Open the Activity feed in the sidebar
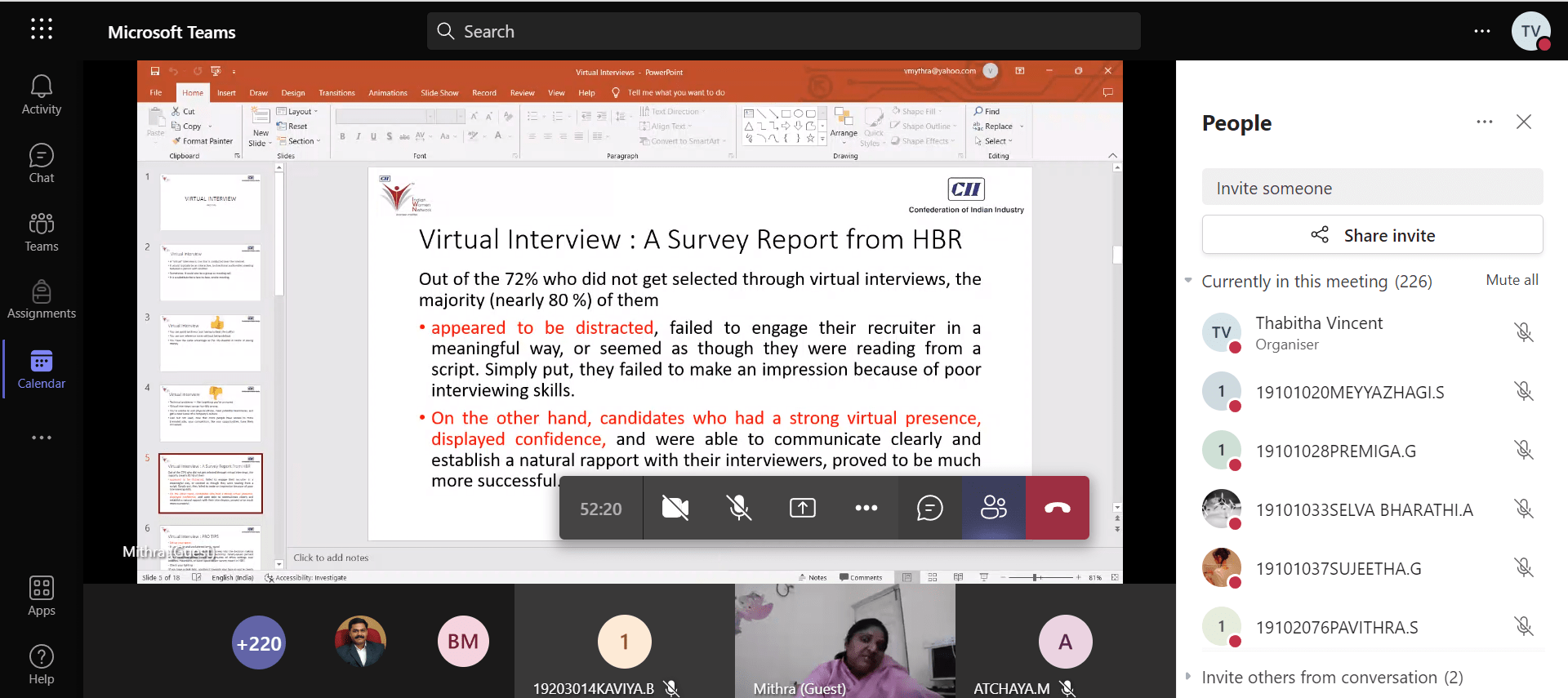 point(41,96)
